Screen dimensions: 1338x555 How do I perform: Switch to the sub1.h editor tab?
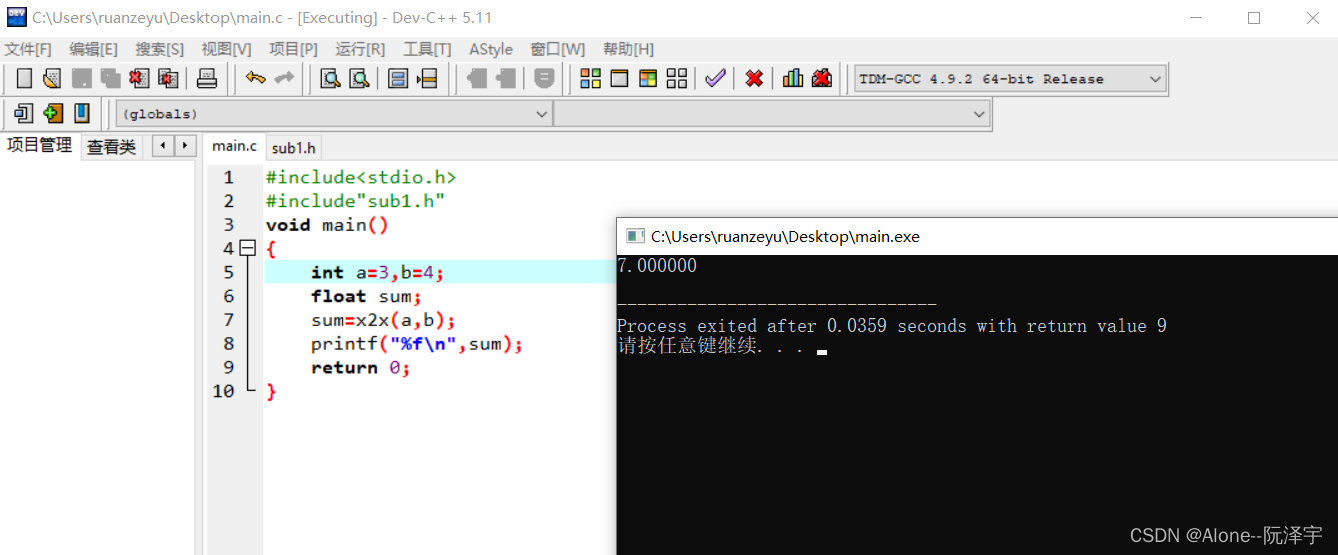coord(294,148)
